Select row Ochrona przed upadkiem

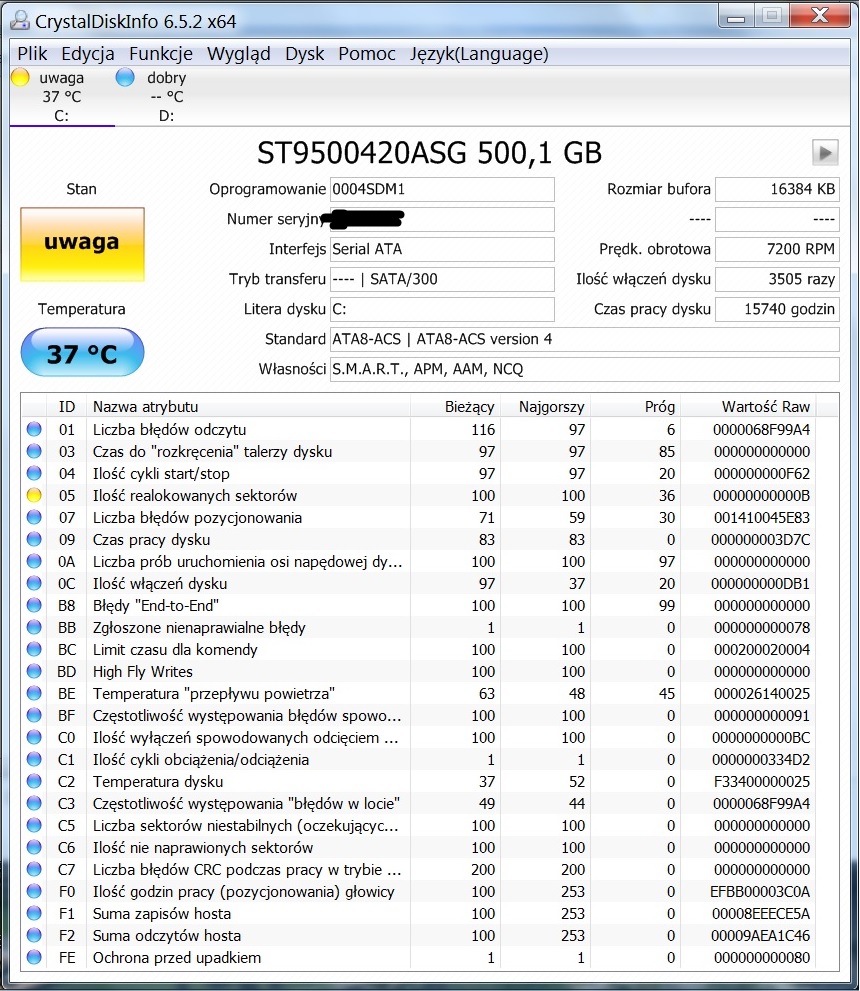pyautogui.click(x=430, y=958)
